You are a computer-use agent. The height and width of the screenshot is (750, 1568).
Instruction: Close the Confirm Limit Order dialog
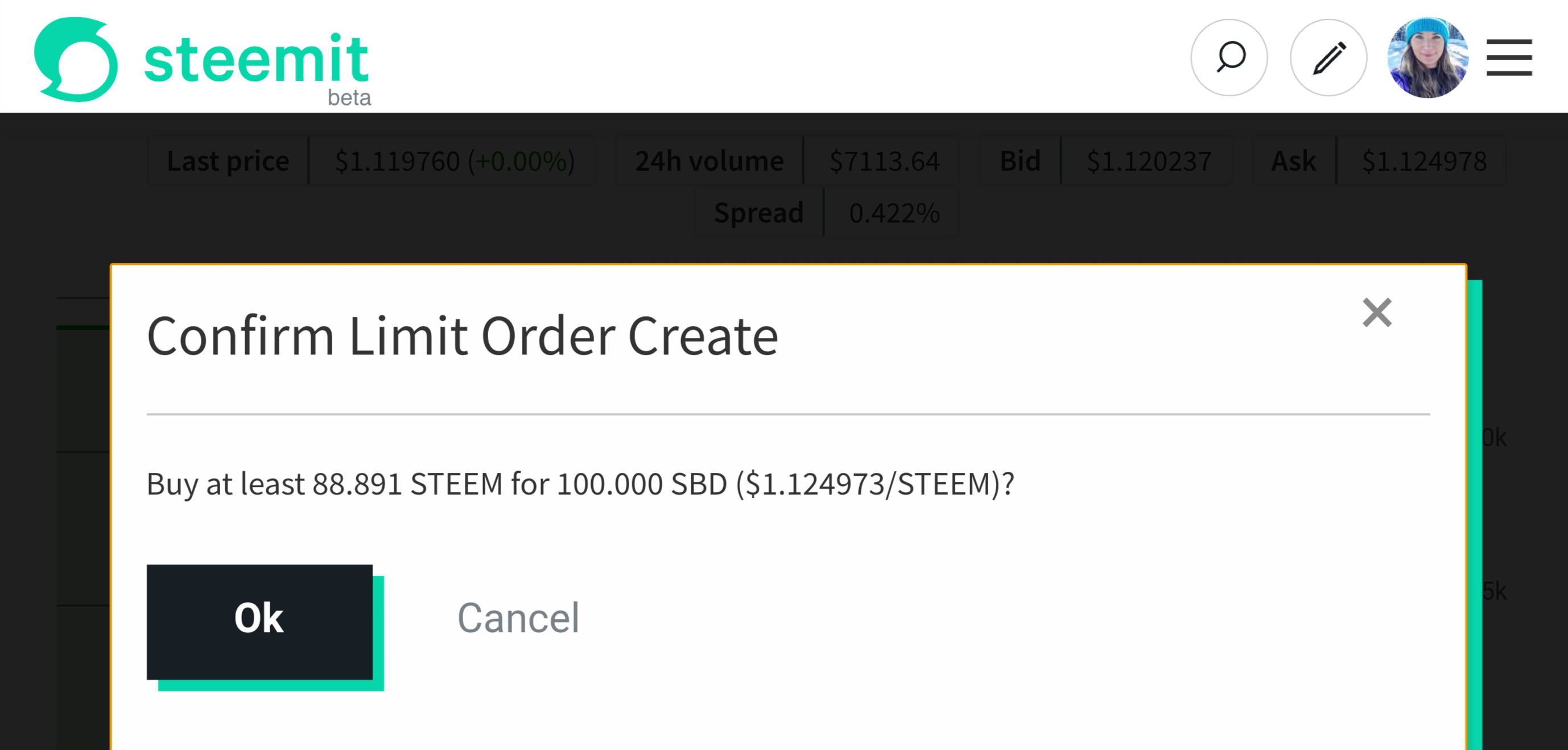(x=1377, y=313)
